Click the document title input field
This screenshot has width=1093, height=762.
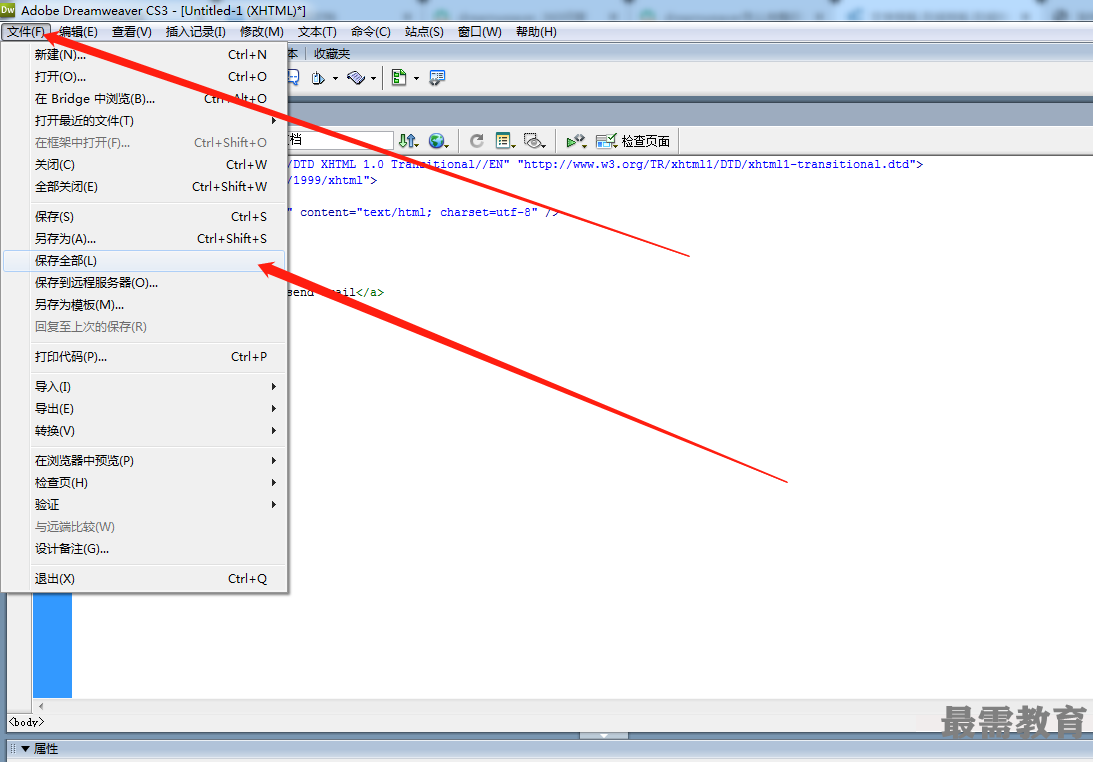(340, 140)
